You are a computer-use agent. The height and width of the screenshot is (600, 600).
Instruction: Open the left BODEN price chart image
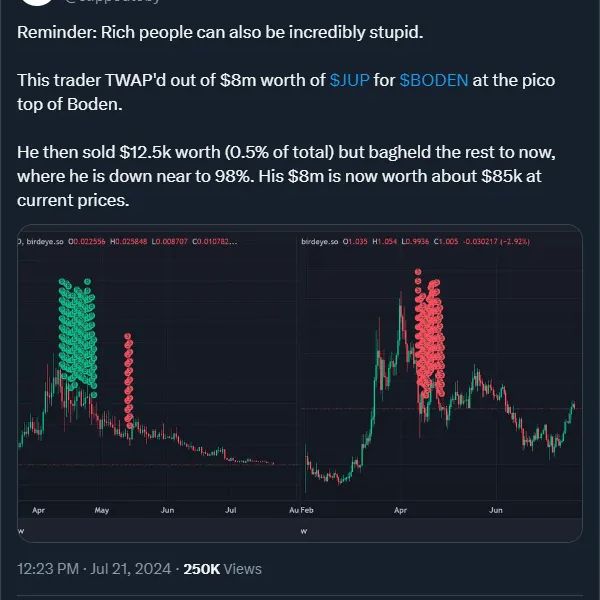pyautogui.click(x=157, y=383)
